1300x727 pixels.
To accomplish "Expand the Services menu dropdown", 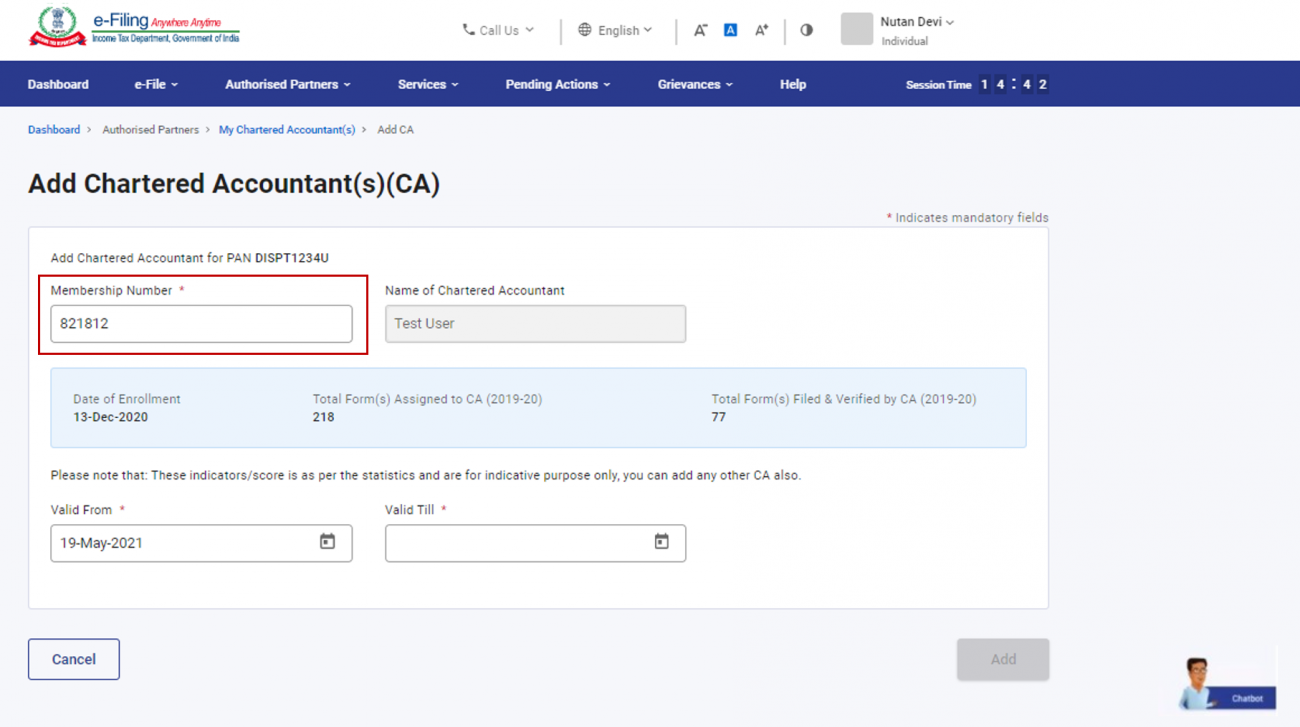I will pos(427,84).
